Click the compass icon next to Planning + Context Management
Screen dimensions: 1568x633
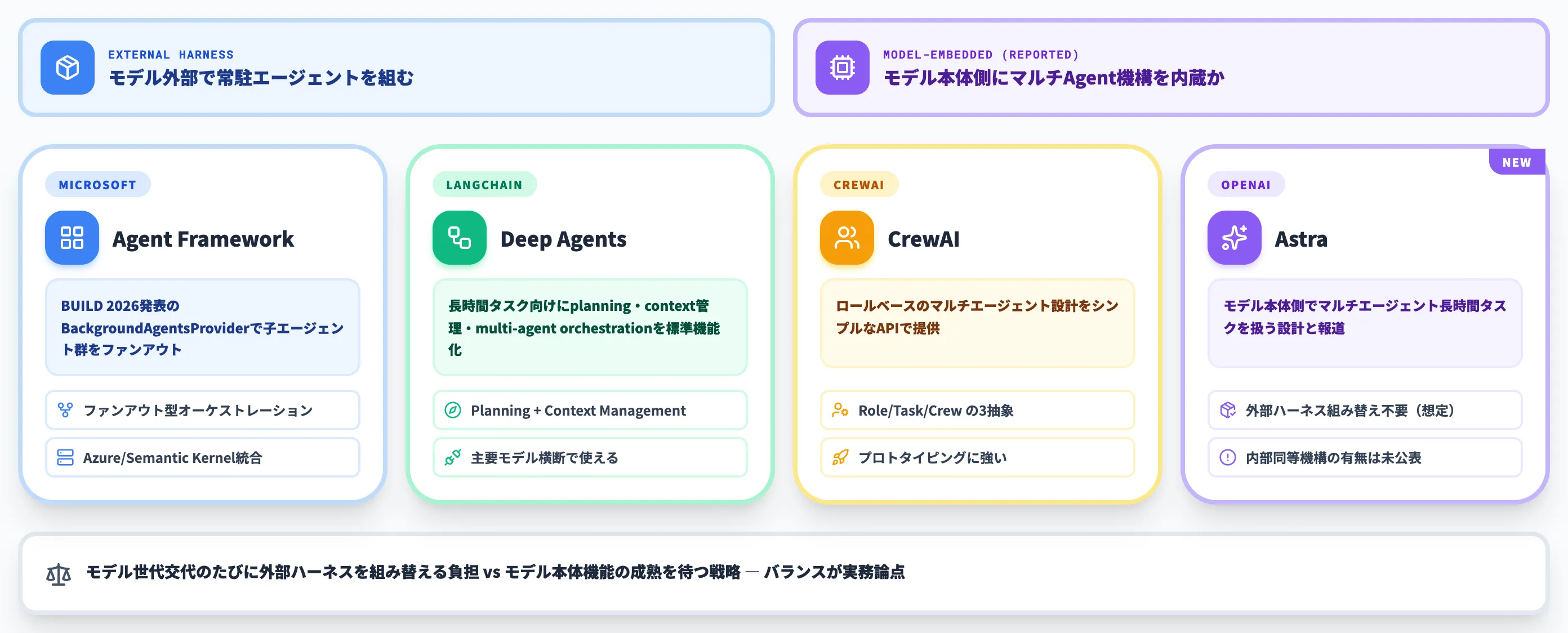coord(453,410)
